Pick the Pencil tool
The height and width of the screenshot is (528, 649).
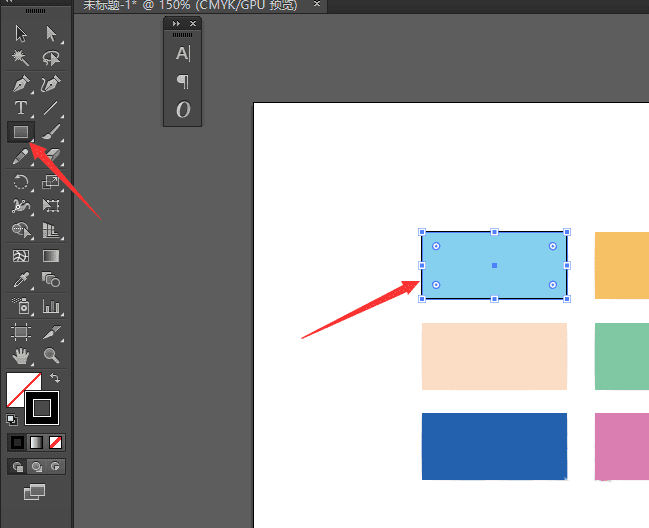click(x=21, y=156)
